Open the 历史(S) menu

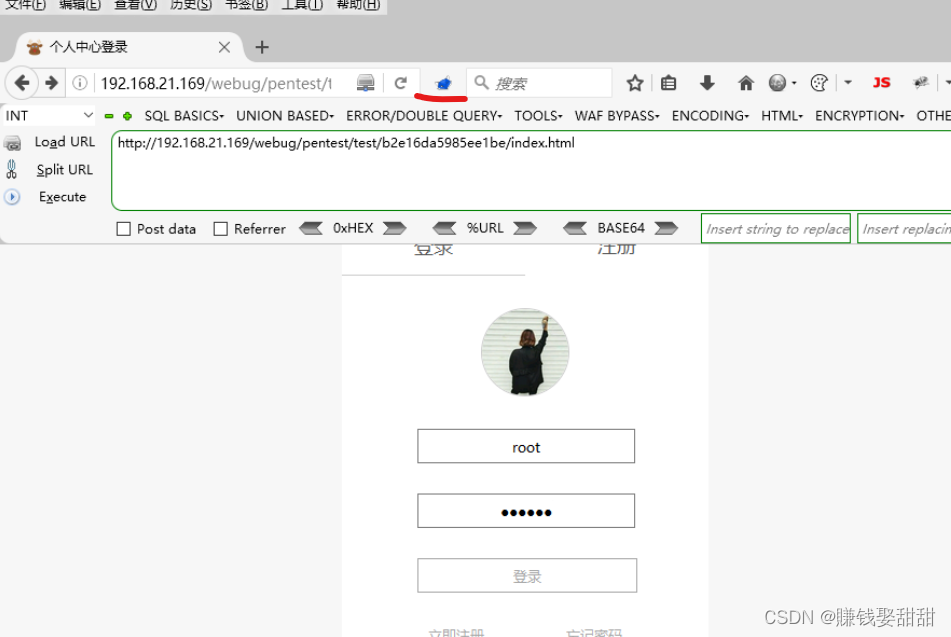190,5
